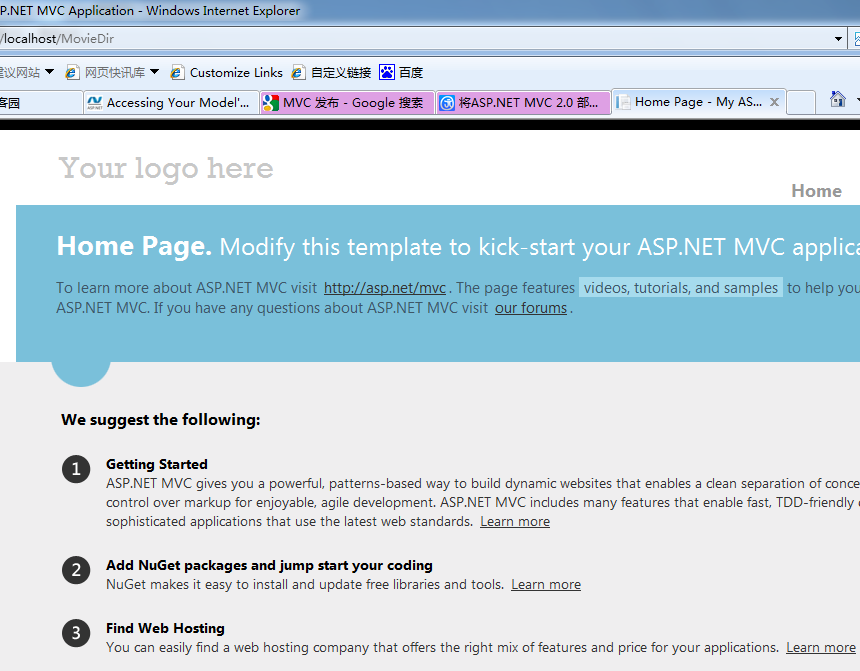860x671 pixels.
Task: Switch to the Accessing Your Model tab
Action: (171, 103)
